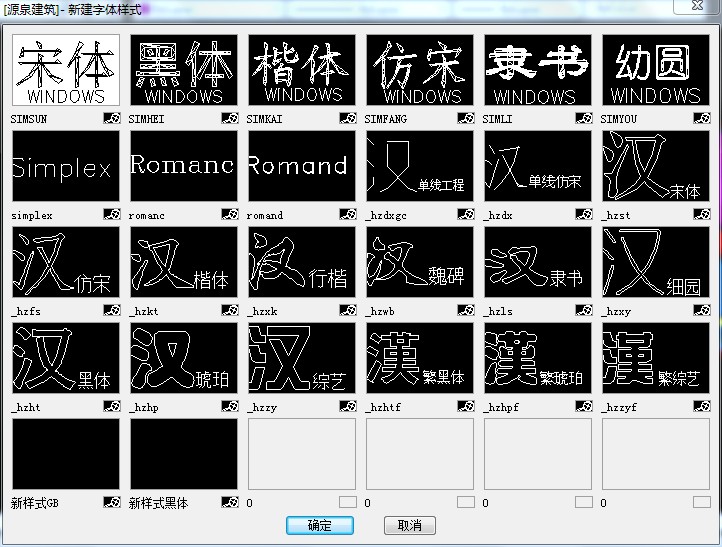Select the 汉 黑体 outline thumbnail
The image size is (722, 547).
pos(66,358)
